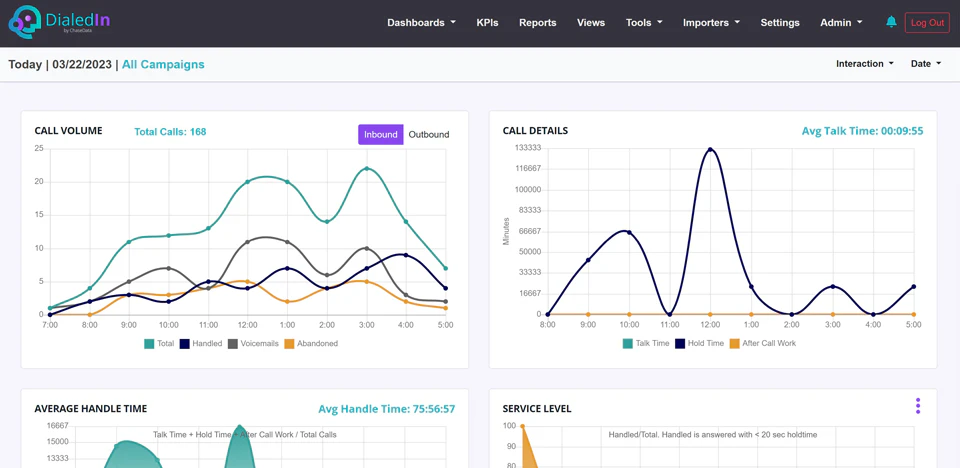The image size is (960, 468).
Task: Toggle Talk Time legend in Call Details
Action: click(646, 344)
